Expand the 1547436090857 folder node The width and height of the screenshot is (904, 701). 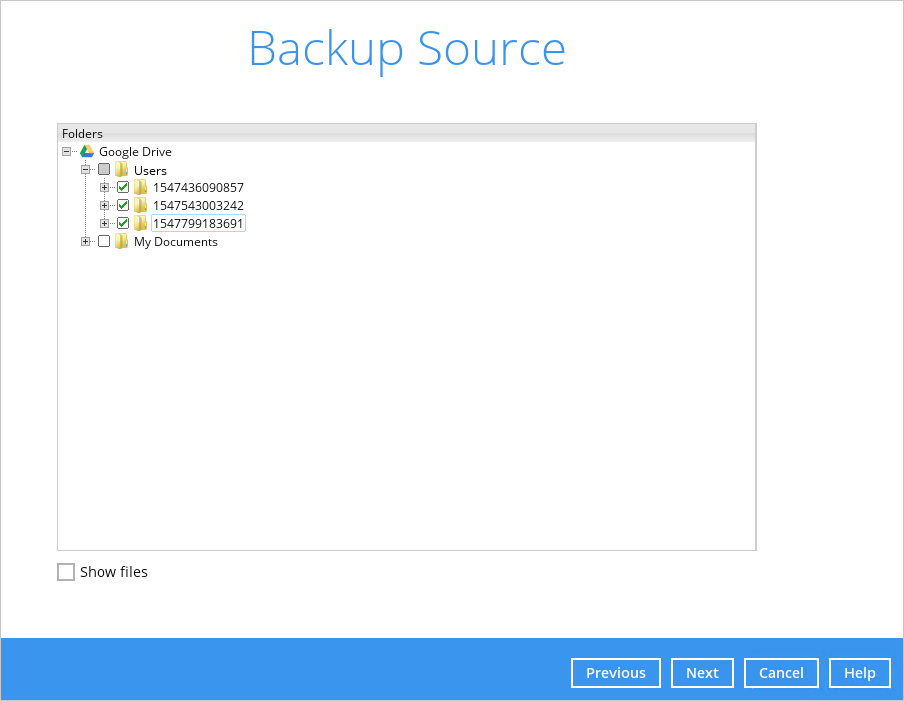(x=104, y=187)
